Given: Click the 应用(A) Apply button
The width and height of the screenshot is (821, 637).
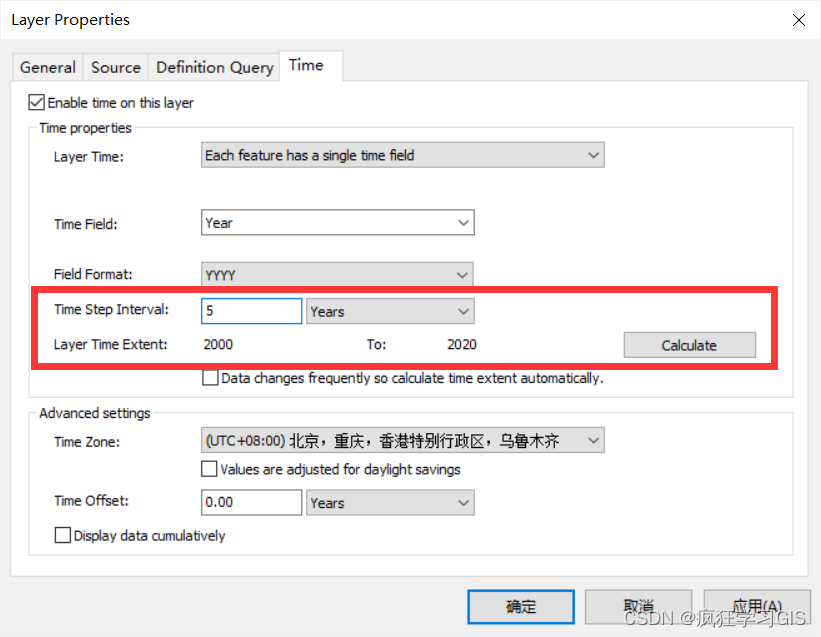Looking at the screenshot, I should pos(757,607).
